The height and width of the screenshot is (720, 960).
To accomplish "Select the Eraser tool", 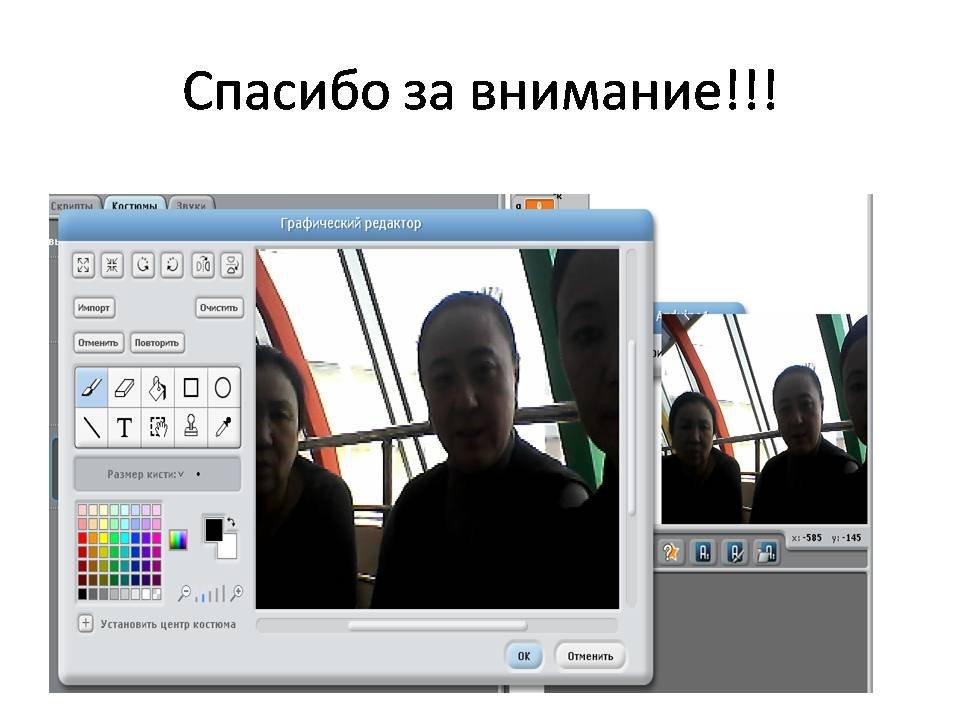I will pos(125,387).
